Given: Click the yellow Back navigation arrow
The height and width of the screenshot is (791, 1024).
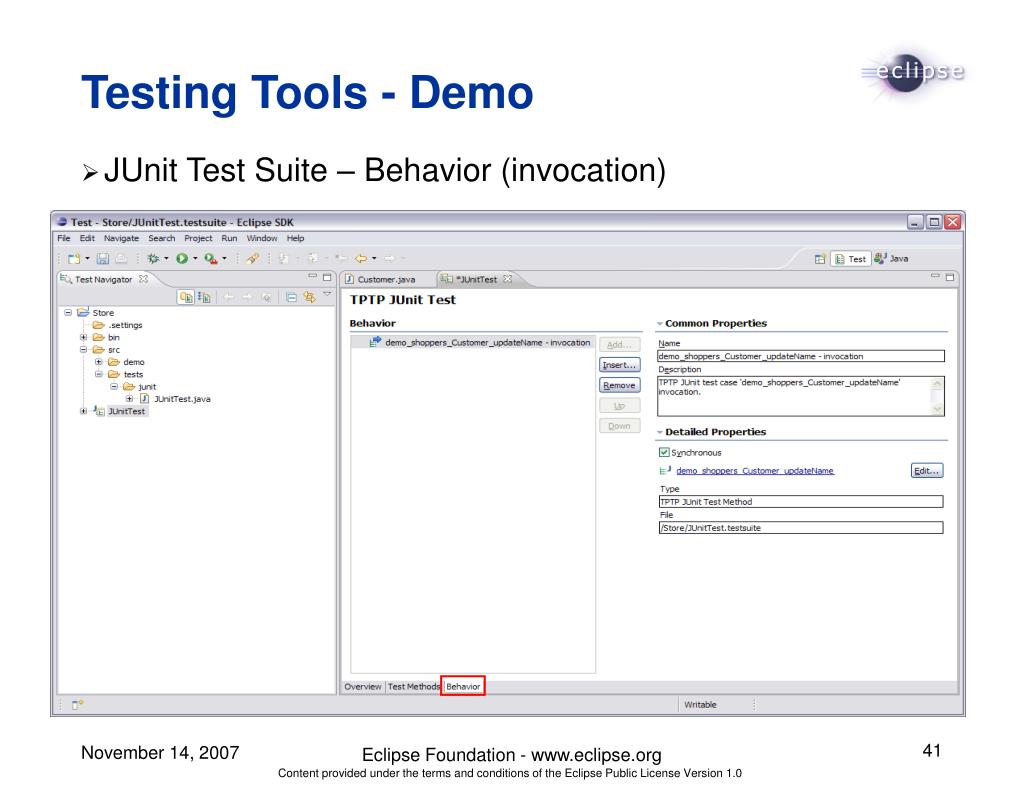Looking at the screenshot, I should coord(361,259).
